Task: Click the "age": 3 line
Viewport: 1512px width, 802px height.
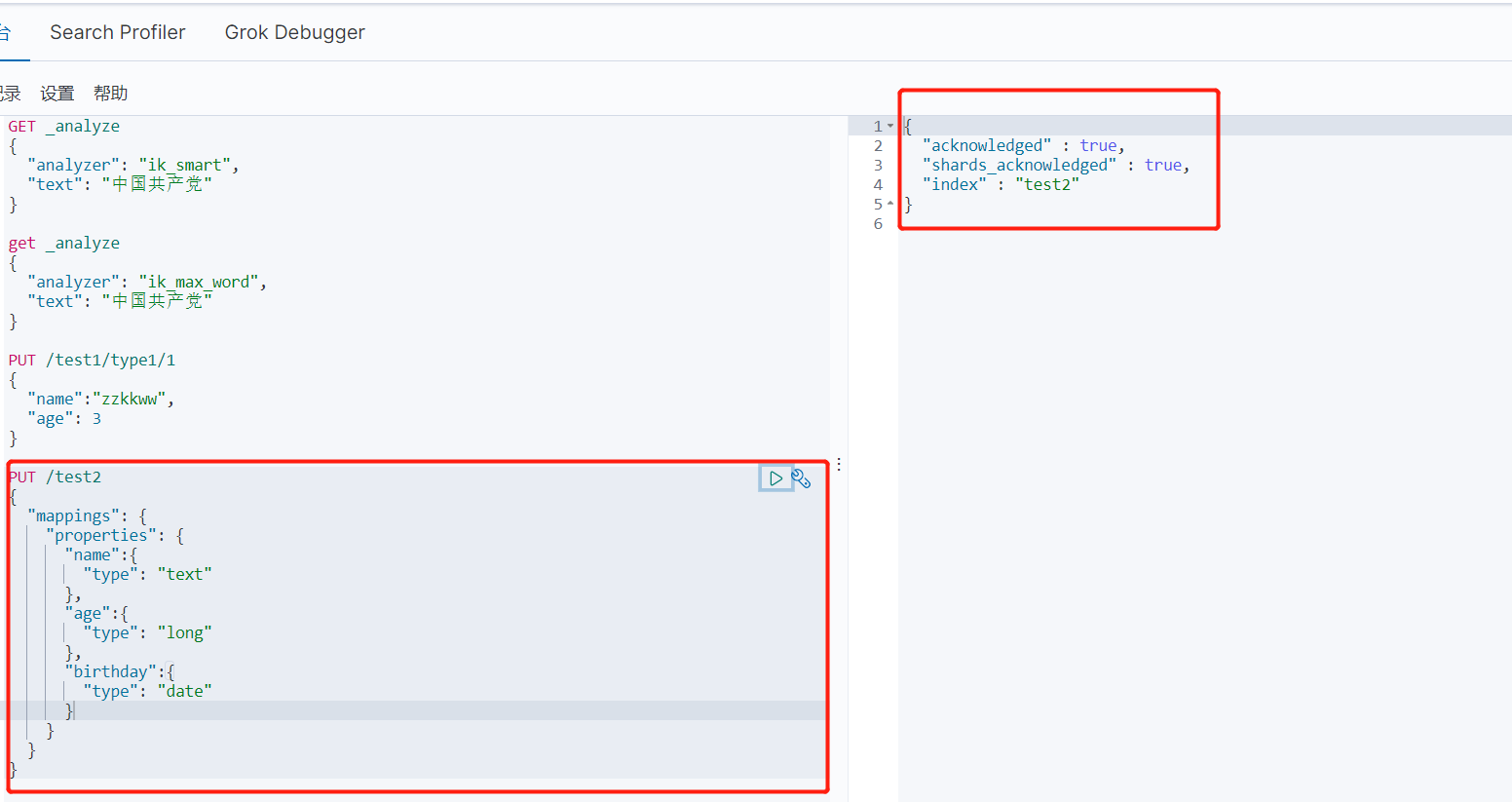Action: [x=64, y=418]
